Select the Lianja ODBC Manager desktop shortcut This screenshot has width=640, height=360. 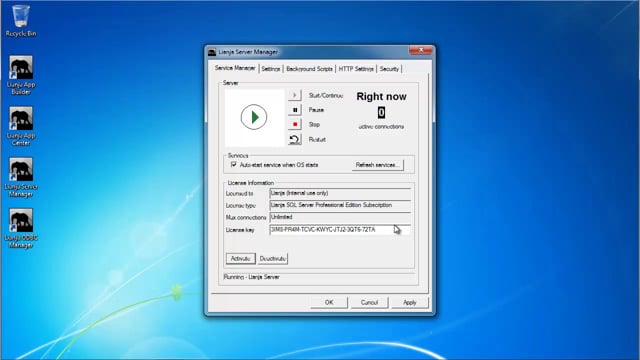(x=21, y=228)
